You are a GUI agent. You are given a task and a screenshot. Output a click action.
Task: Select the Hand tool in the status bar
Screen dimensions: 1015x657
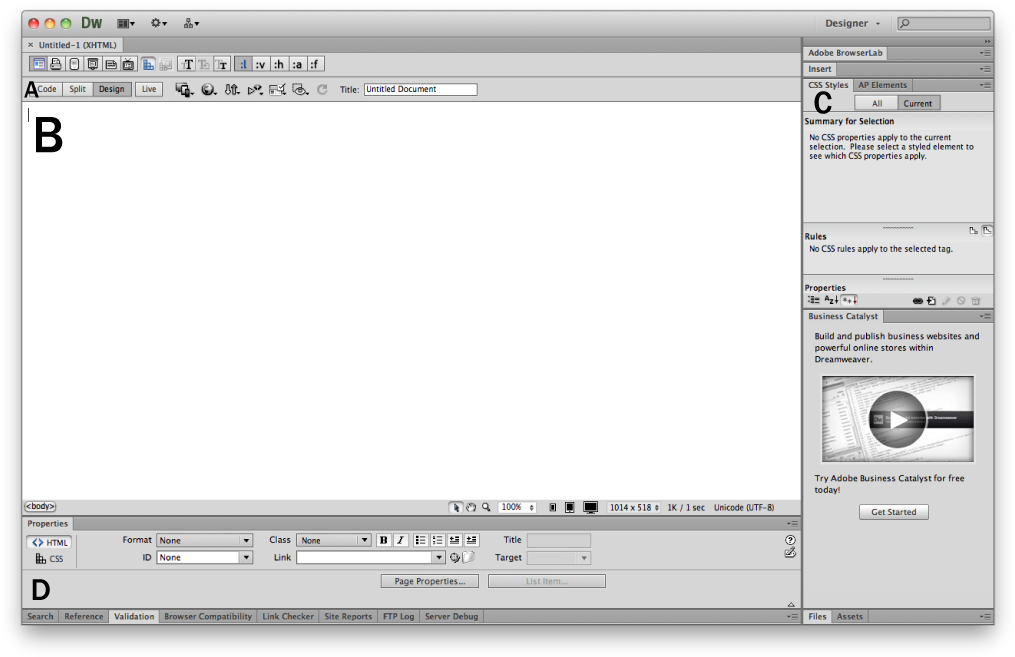click(x=471, y=507)
